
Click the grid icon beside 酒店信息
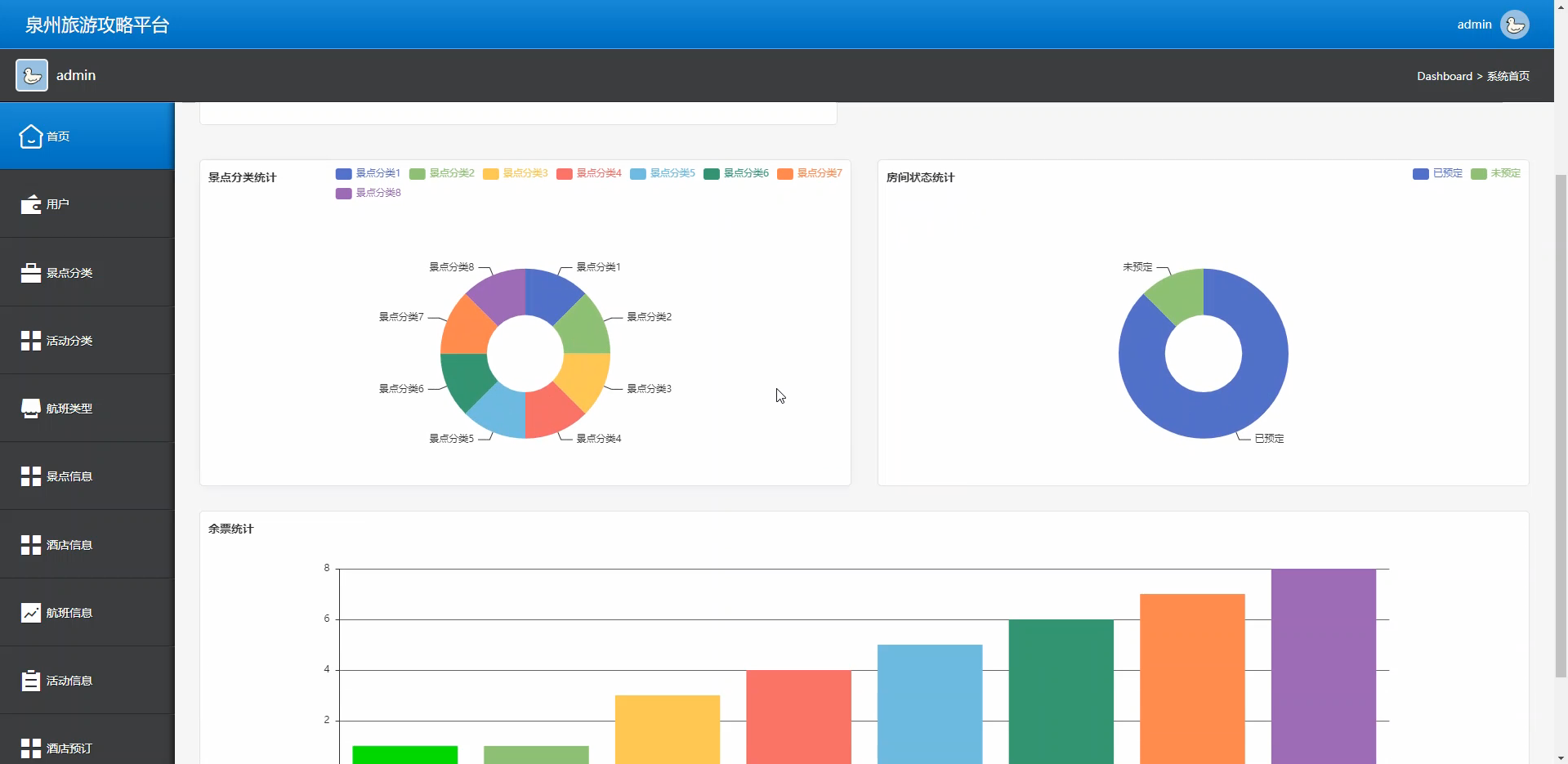(x=31, y=545)
